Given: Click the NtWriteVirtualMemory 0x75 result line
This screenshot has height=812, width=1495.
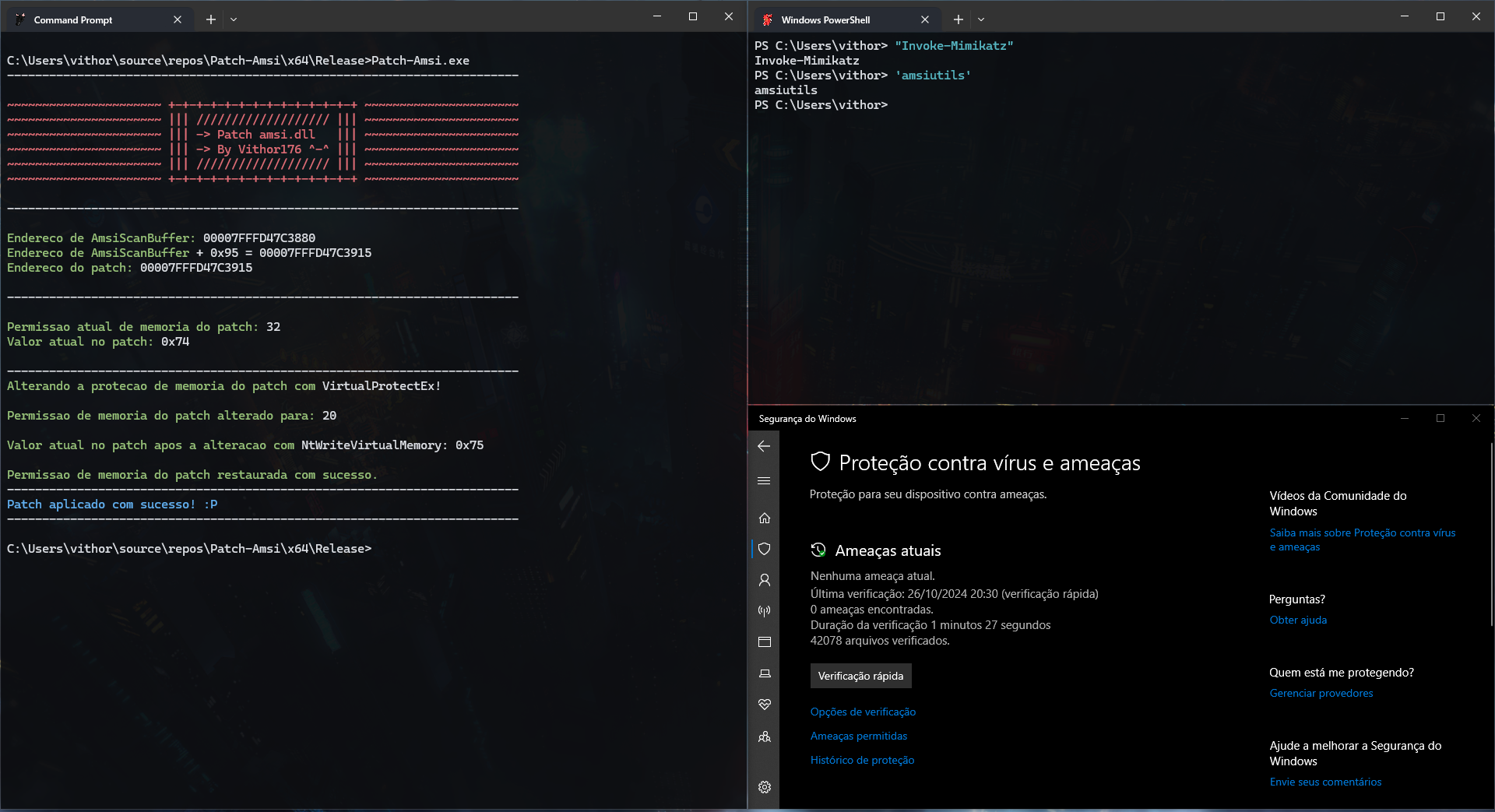Looking at the screenshot, I should click(x=245, y=445).
